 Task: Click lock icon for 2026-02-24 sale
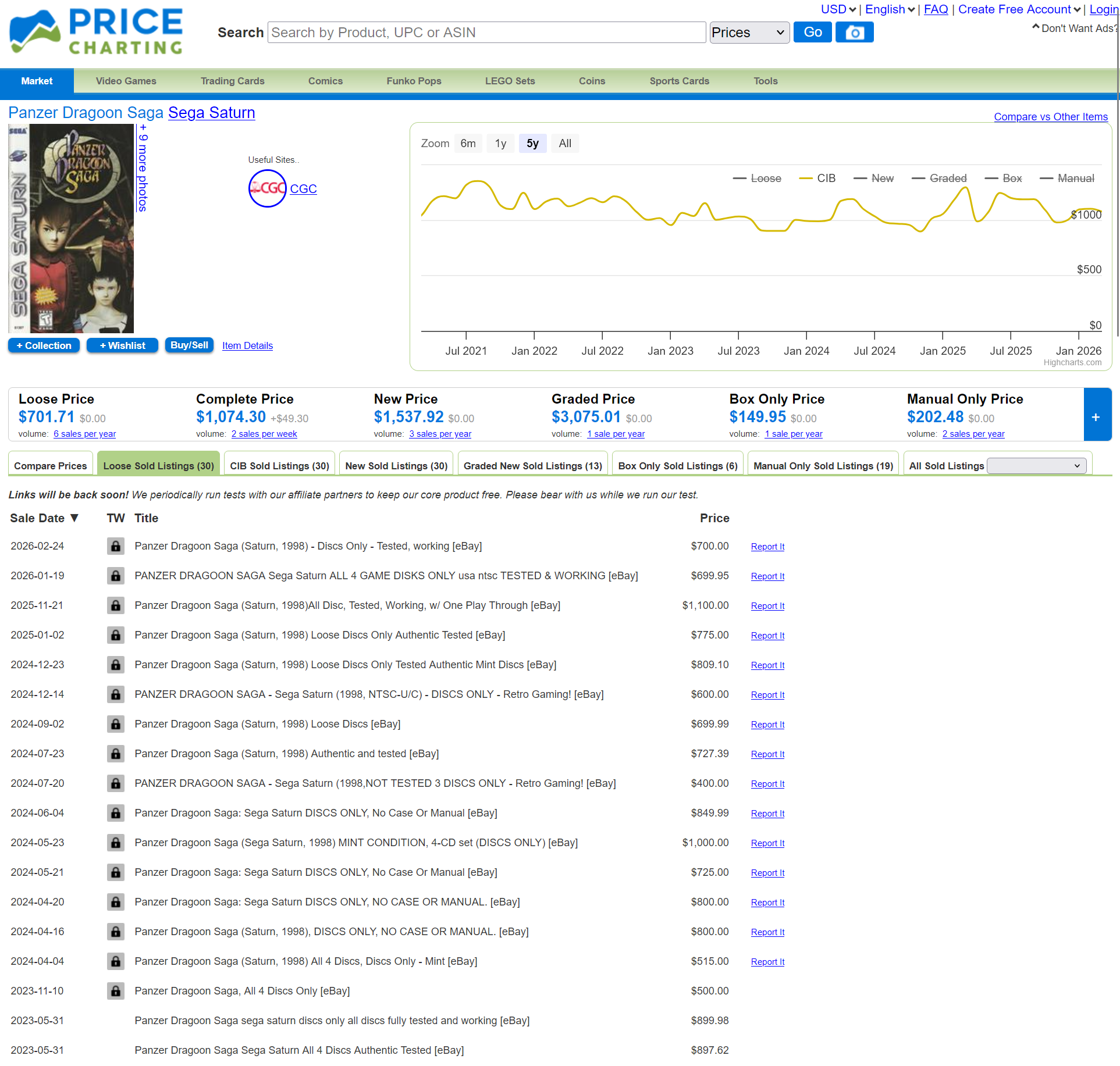pyautogui.click(x=116, y=546)
